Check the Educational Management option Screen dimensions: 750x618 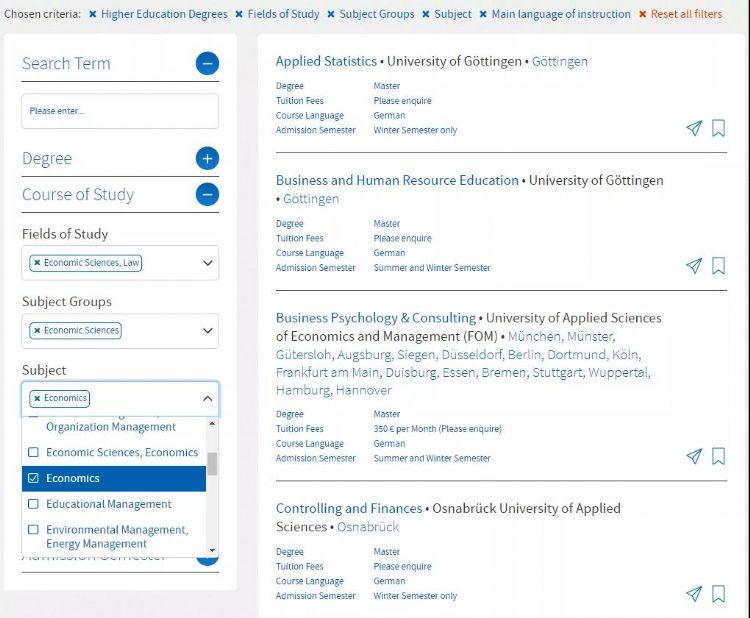[x=33, y=504]
